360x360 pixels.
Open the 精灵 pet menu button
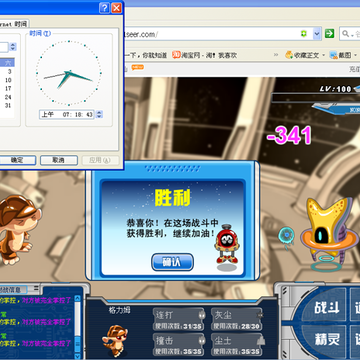[327, 340]
